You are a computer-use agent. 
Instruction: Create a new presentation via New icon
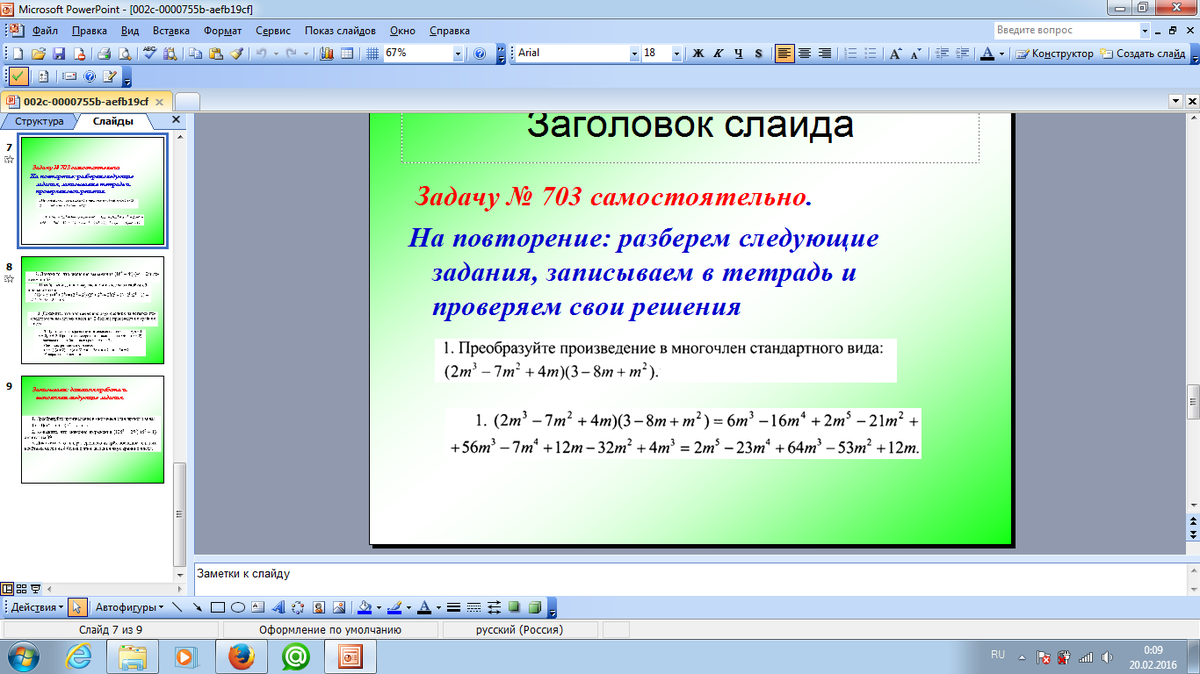tap(18, 53)
